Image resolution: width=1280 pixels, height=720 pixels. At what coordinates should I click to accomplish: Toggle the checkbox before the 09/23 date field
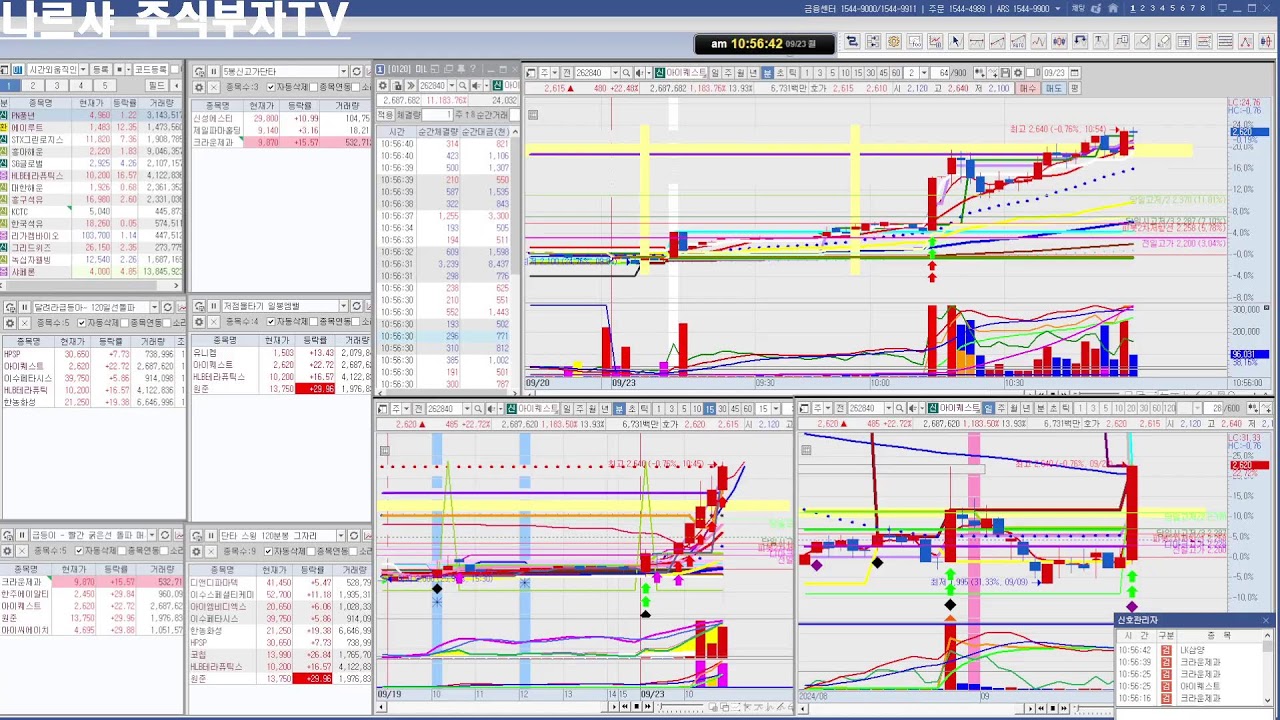coord(1030,73)
